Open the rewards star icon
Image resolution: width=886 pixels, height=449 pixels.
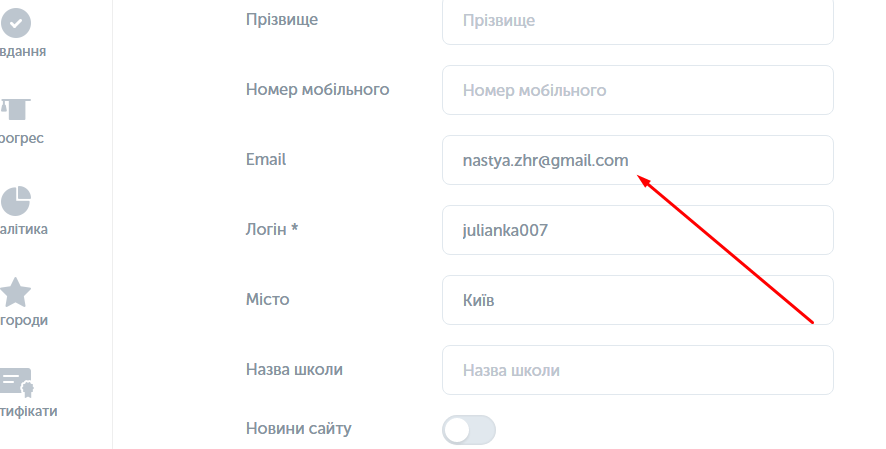(x=15, y=292)
